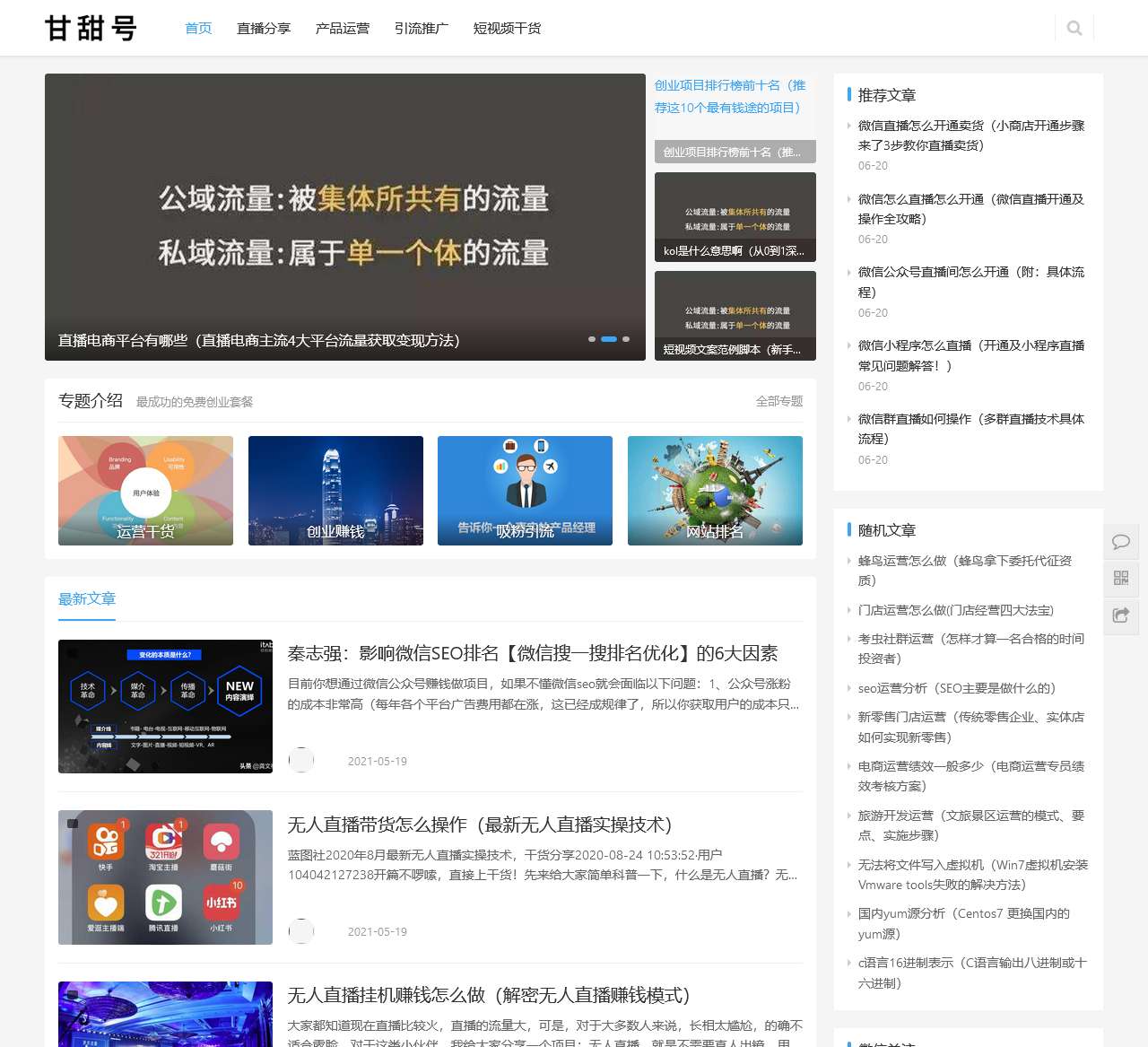Open the 直播分享 navigation menu
This screenshot has width=1148, height=1047.
tap(264, 29)
